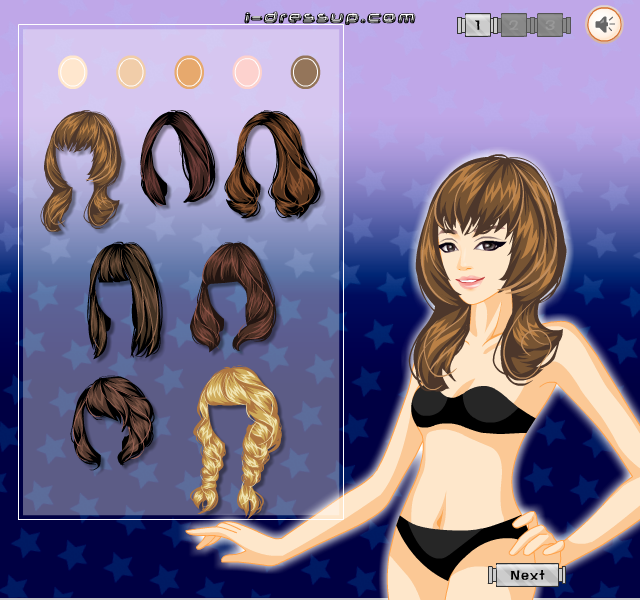640x600 pixels.
Task: Select the short brown shaggy hairstyle
Action: click(x=113, y=422)
